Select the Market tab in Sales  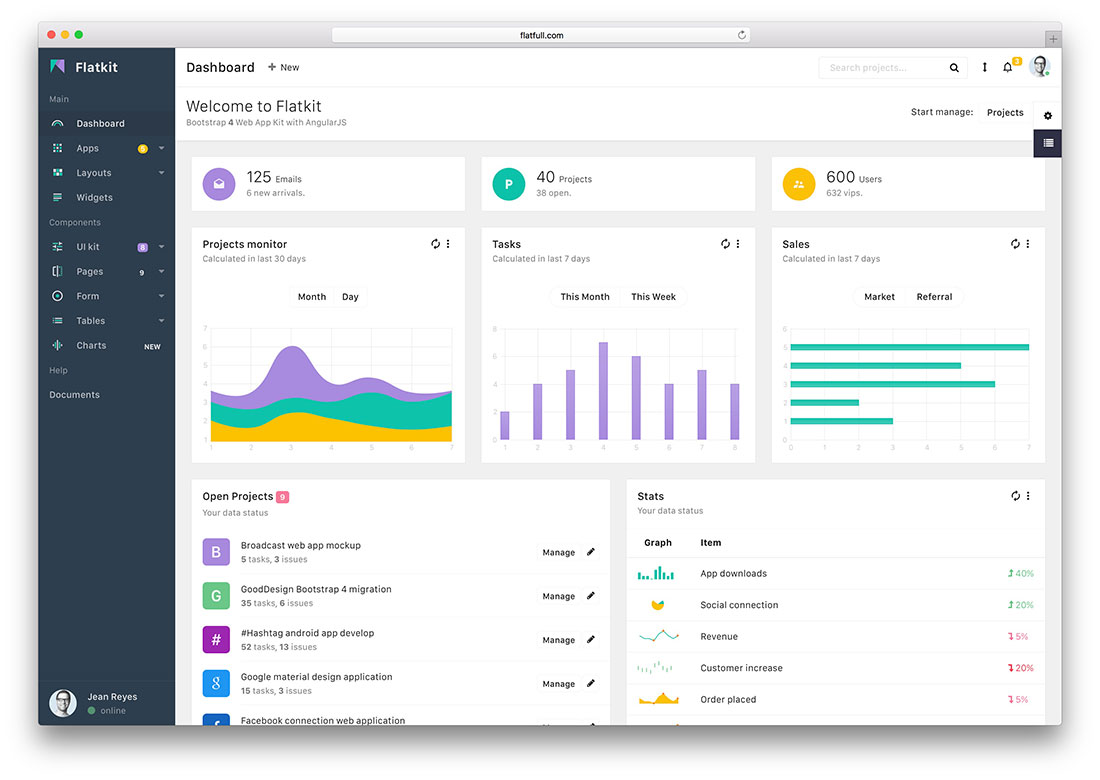click(x=879, y=296)
